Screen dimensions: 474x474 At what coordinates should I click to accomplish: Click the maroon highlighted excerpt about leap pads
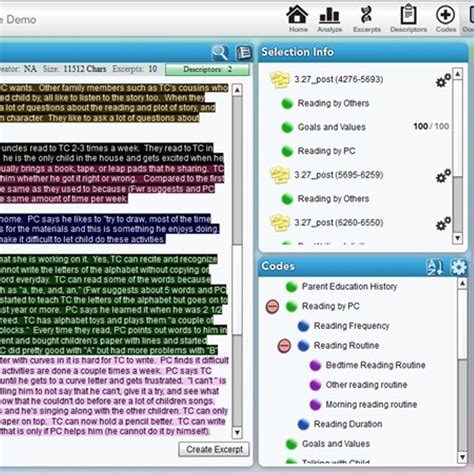click(x=112, y=183)
